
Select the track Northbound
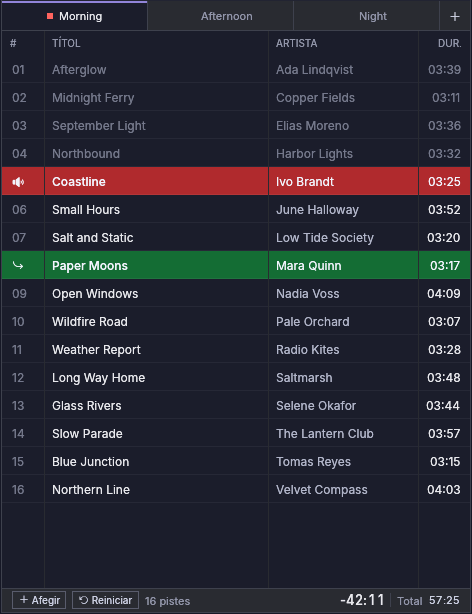coord(236,154)
